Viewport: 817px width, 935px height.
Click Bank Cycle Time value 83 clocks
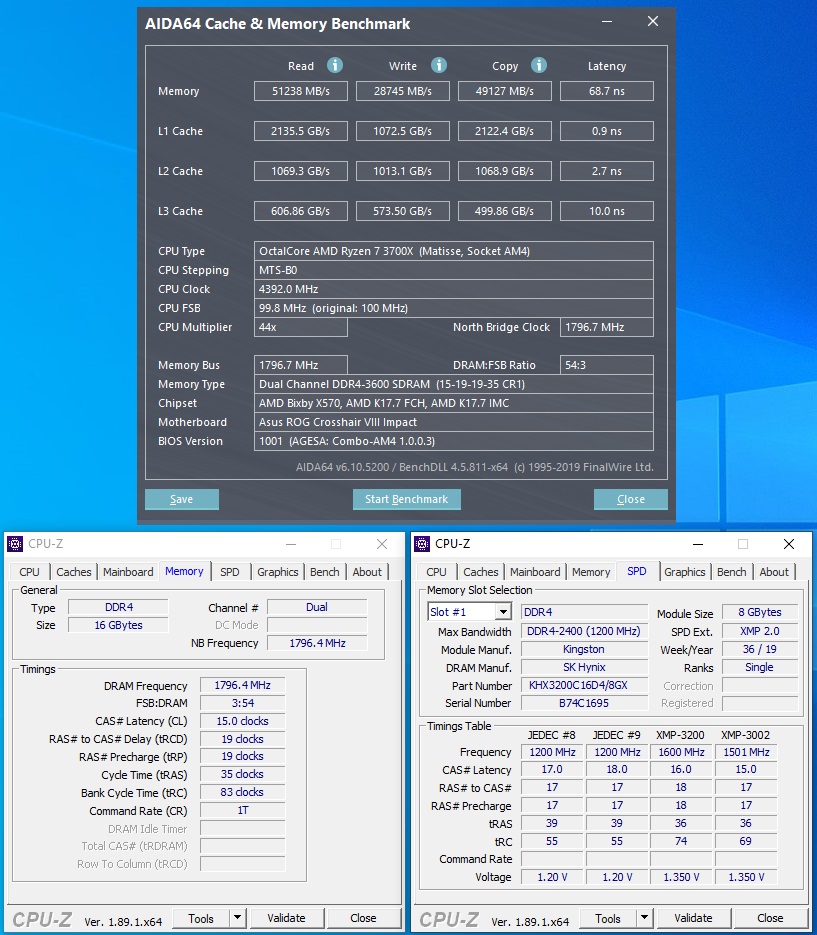pos(242,792)
